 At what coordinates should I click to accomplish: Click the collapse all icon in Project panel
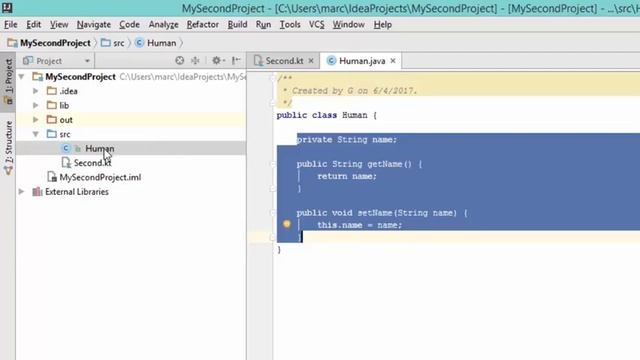[196, 60]
